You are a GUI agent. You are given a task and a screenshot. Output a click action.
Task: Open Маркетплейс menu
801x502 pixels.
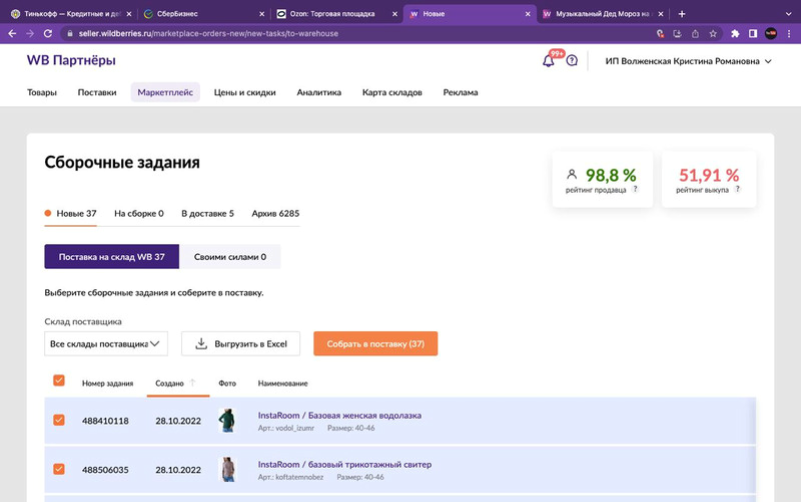(x=165, y=92)
